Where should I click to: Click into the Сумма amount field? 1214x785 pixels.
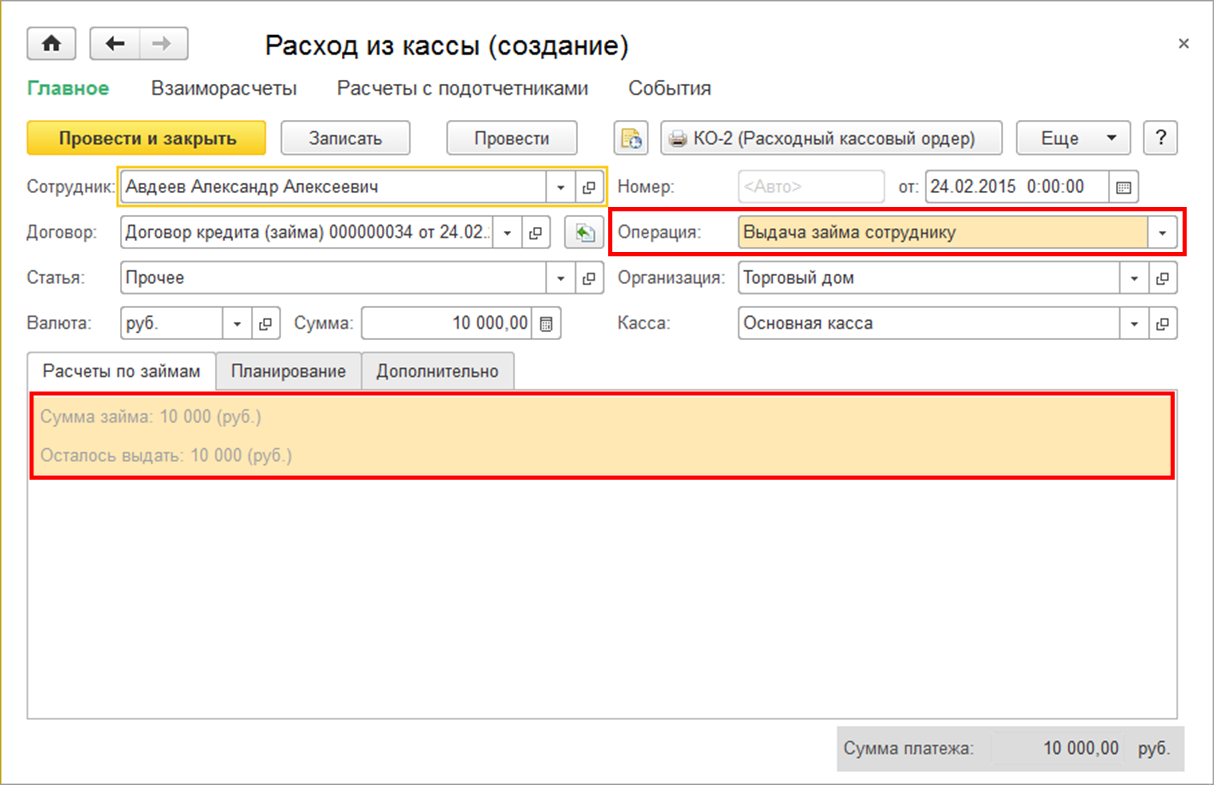448,324
